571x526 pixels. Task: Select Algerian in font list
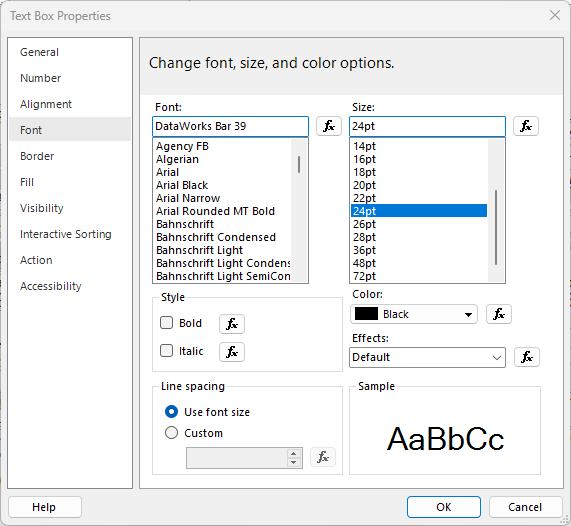(x=223, y=159)
